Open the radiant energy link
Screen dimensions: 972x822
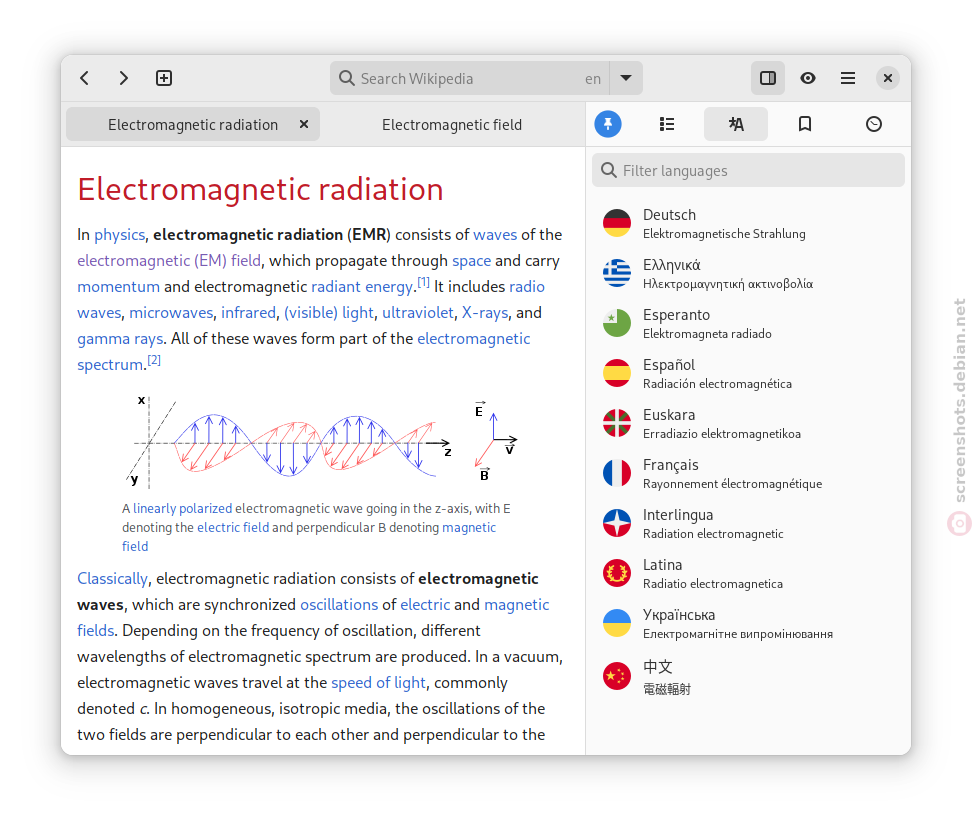362,287
